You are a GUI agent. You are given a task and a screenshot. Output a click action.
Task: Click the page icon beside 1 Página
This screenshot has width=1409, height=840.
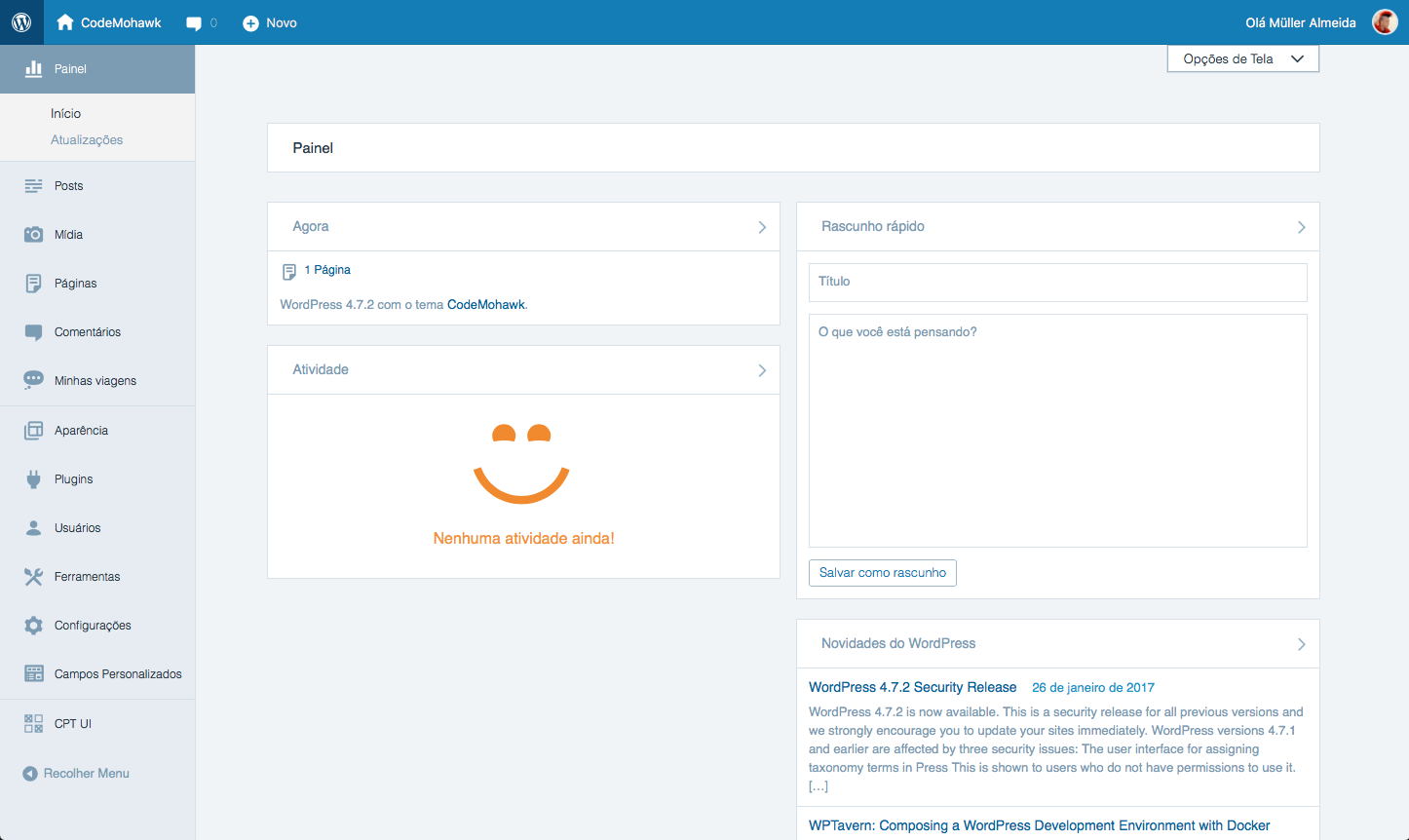289,272
